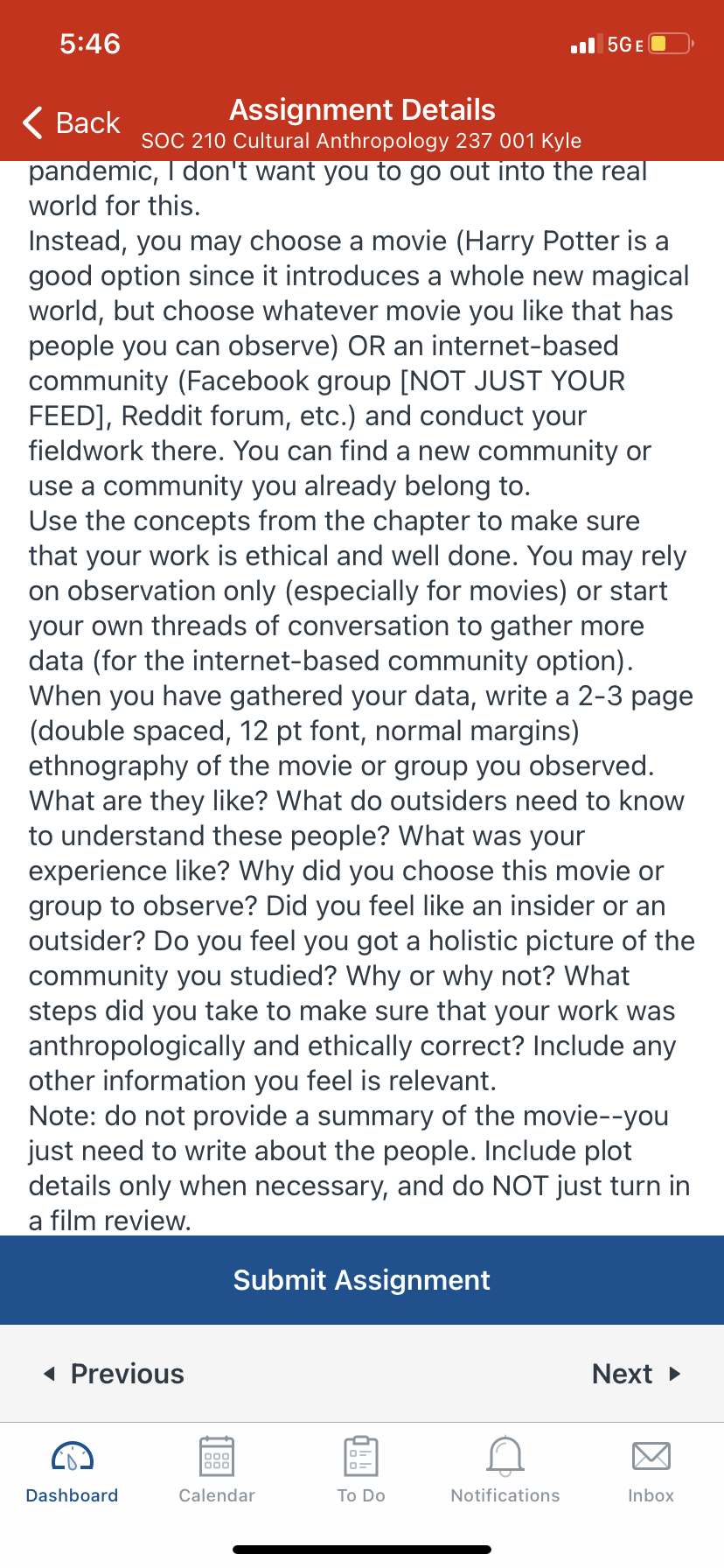The width and height of the screenshot is (724, 1568).
Task: Open the Calendar icon in bottom bar
Action: (217, 1457)
